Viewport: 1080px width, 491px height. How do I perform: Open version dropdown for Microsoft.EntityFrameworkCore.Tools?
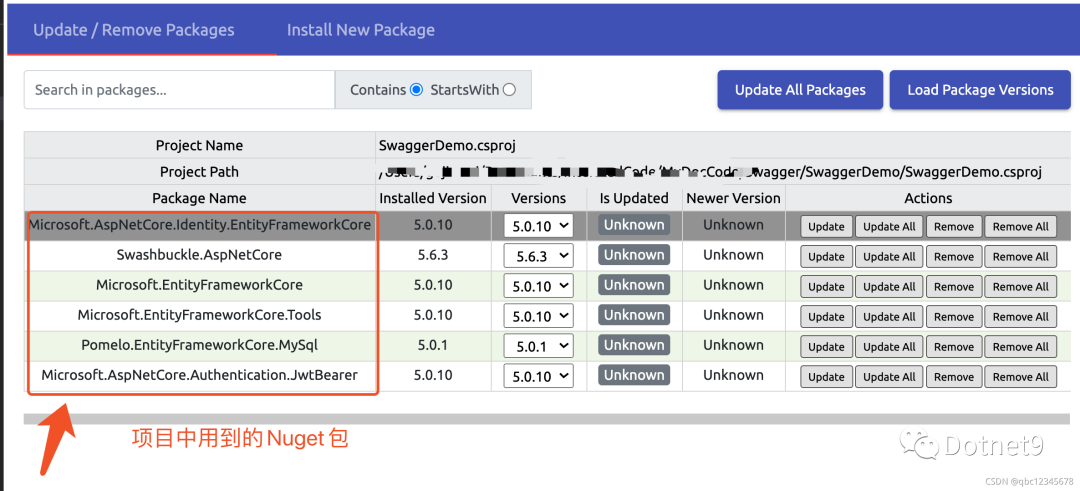(539, 317)
